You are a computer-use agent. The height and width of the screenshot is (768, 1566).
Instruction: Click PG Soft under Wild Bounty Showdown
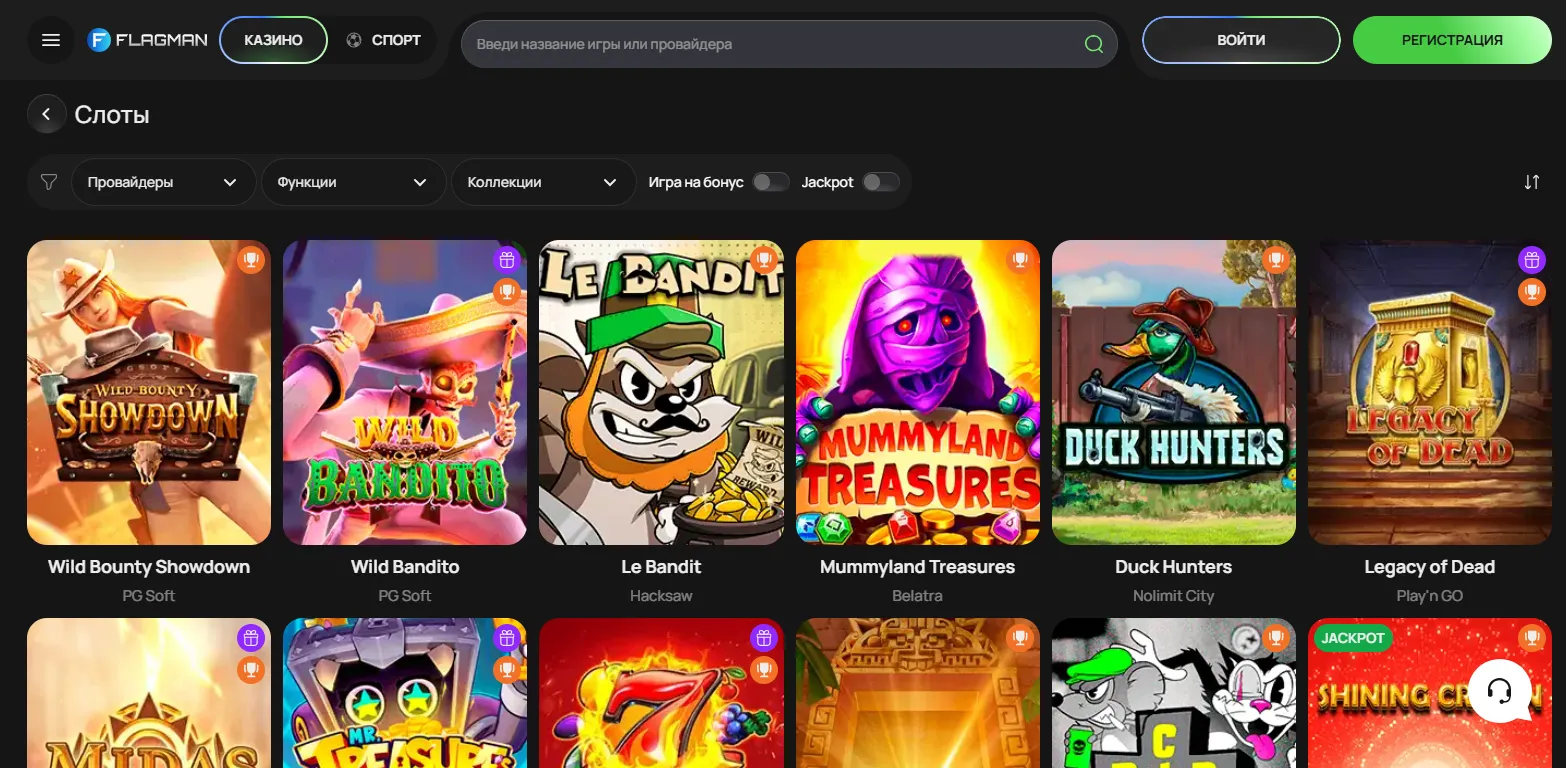[x=149, y=596]
